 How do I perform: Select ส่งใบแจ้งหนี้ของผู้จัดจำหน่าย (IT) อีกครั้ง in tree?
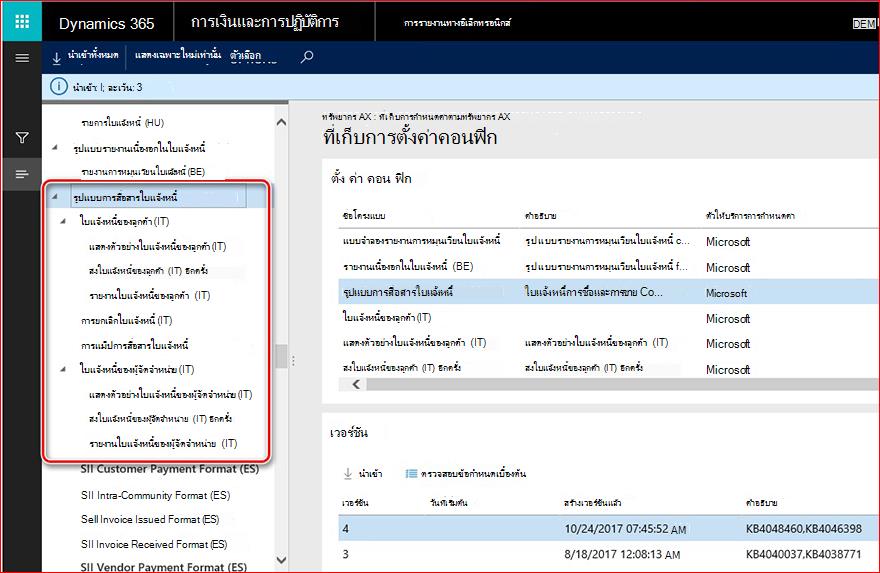tap(161, 419)
